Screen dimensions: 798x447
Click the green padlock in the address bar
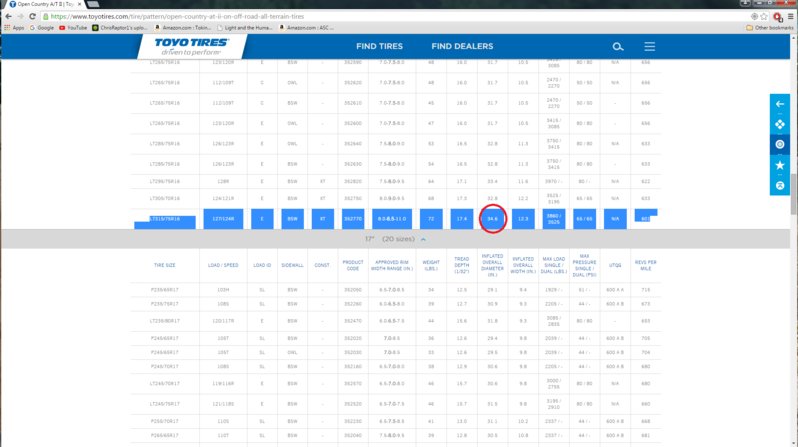click(46, 16)
